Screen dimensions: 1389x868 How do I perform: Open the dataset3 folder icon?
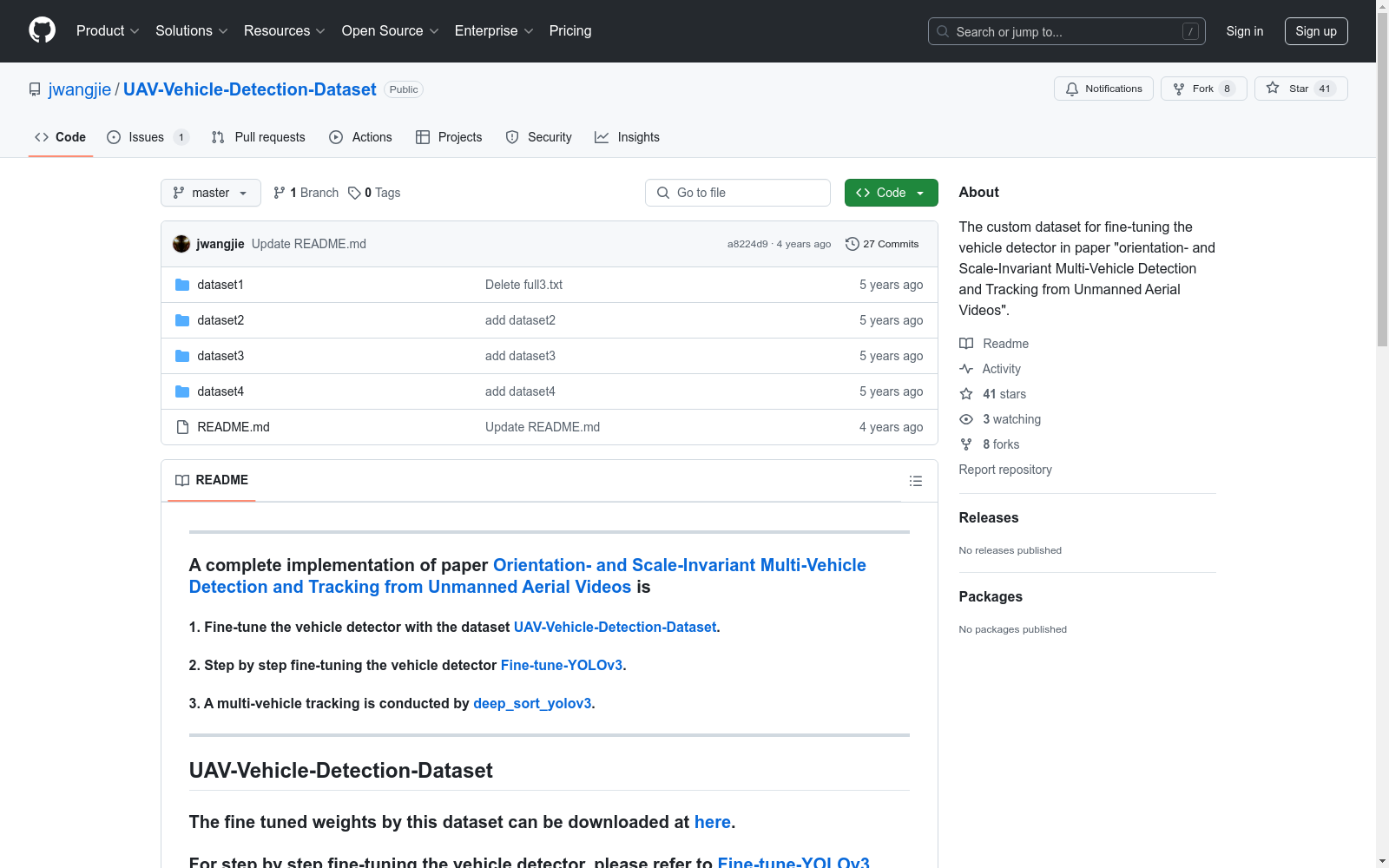[182, 356]
